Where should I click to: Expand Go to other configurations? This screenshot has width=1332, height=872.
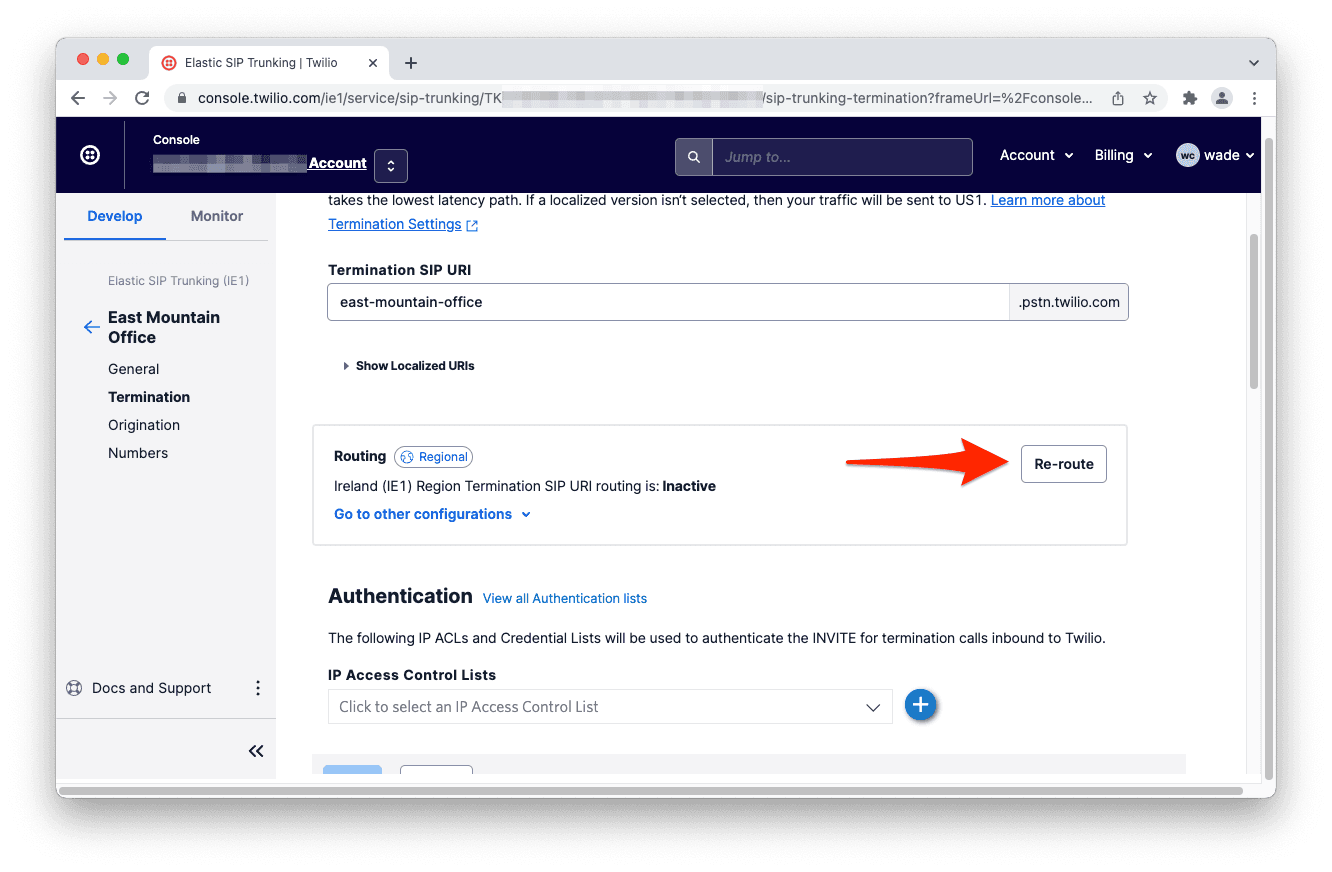pos(432,514)
